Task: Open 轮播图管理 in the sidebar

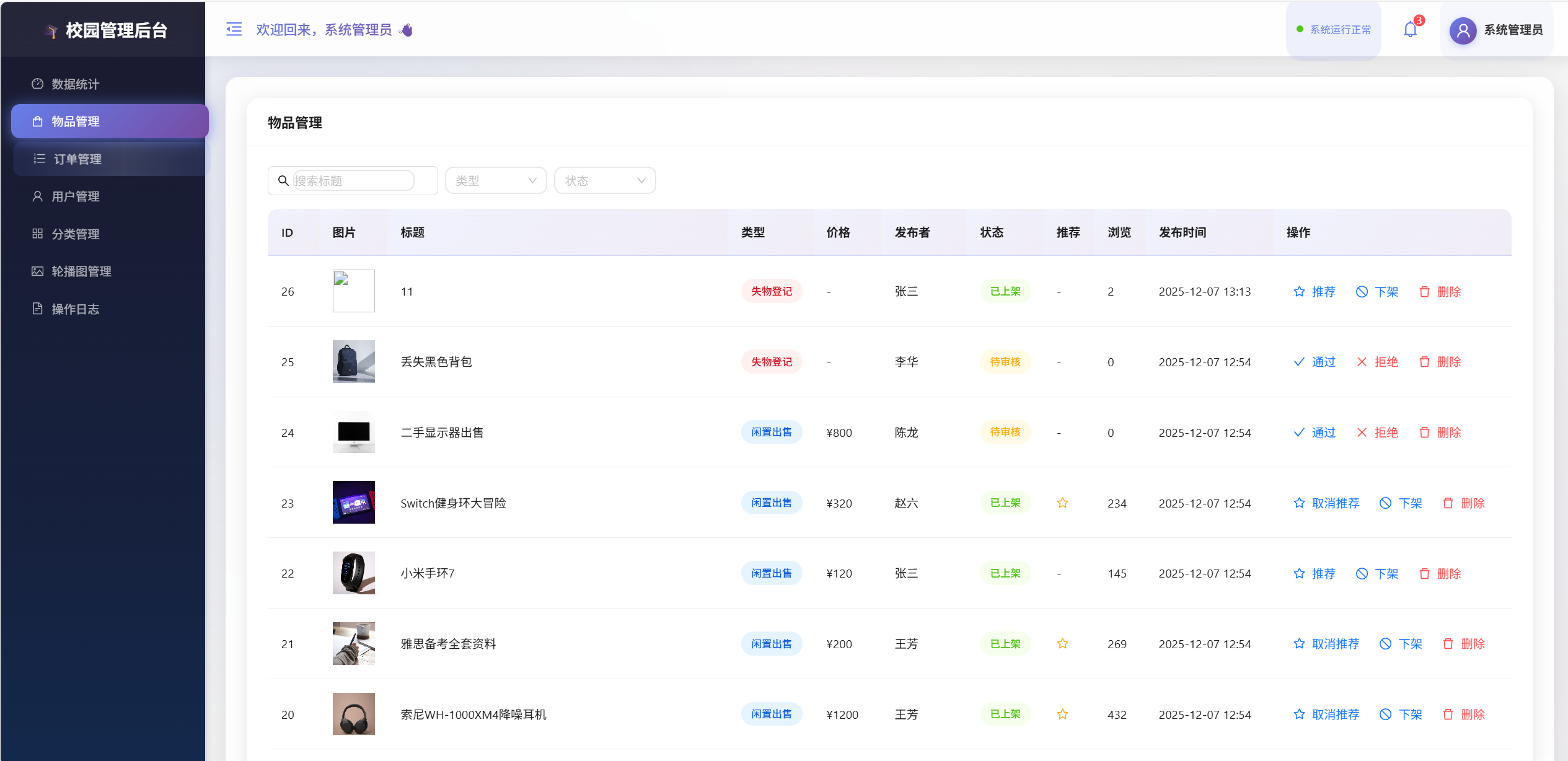Action: pyautogui.click(x=81, y=271)
